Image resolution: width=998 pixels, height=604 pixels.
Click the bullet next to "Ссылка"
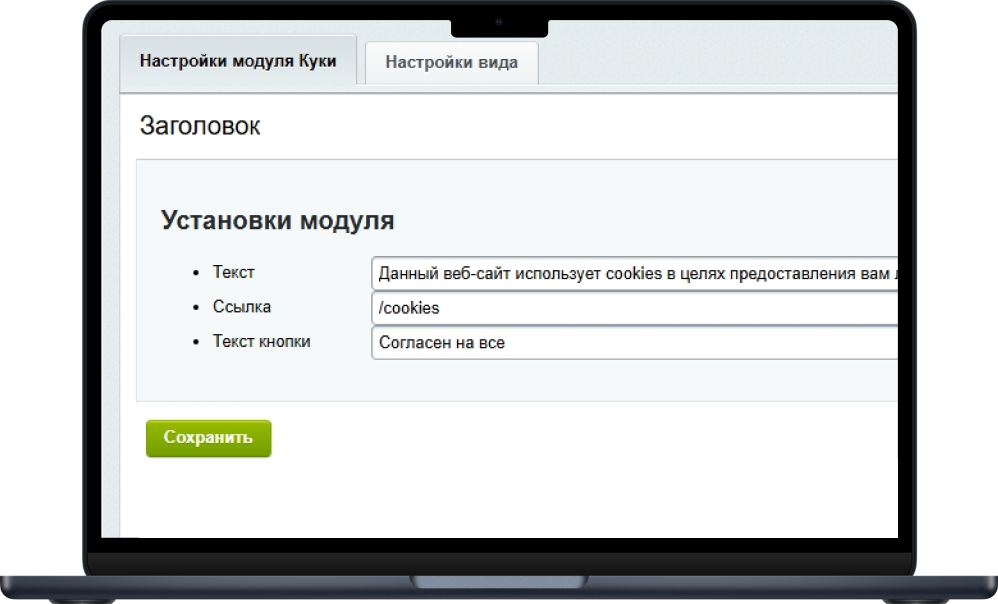pos(196,307)
